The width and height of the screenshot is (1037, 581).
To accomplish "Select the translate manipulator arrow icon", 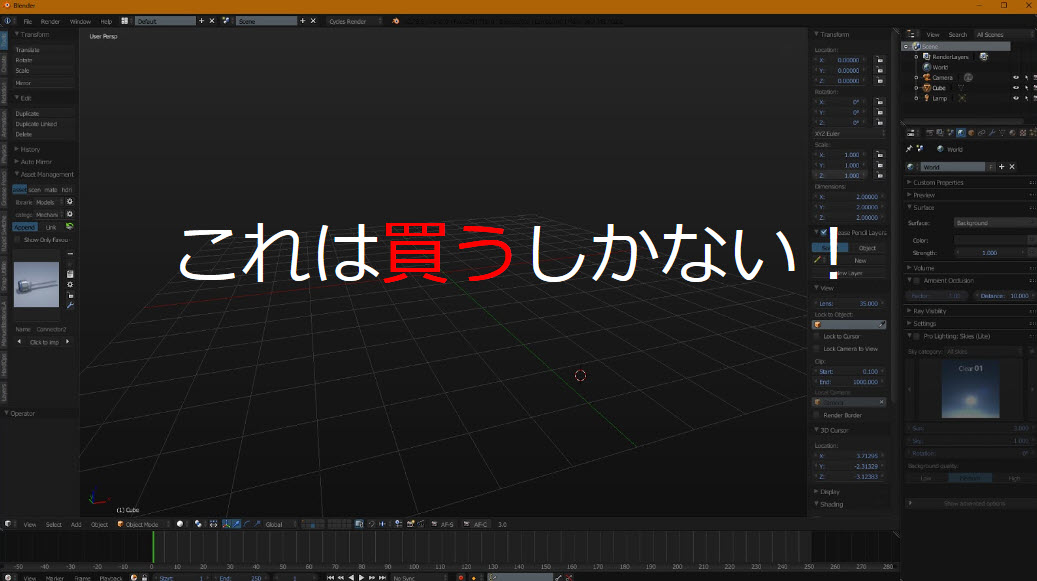I will point(236,524).
